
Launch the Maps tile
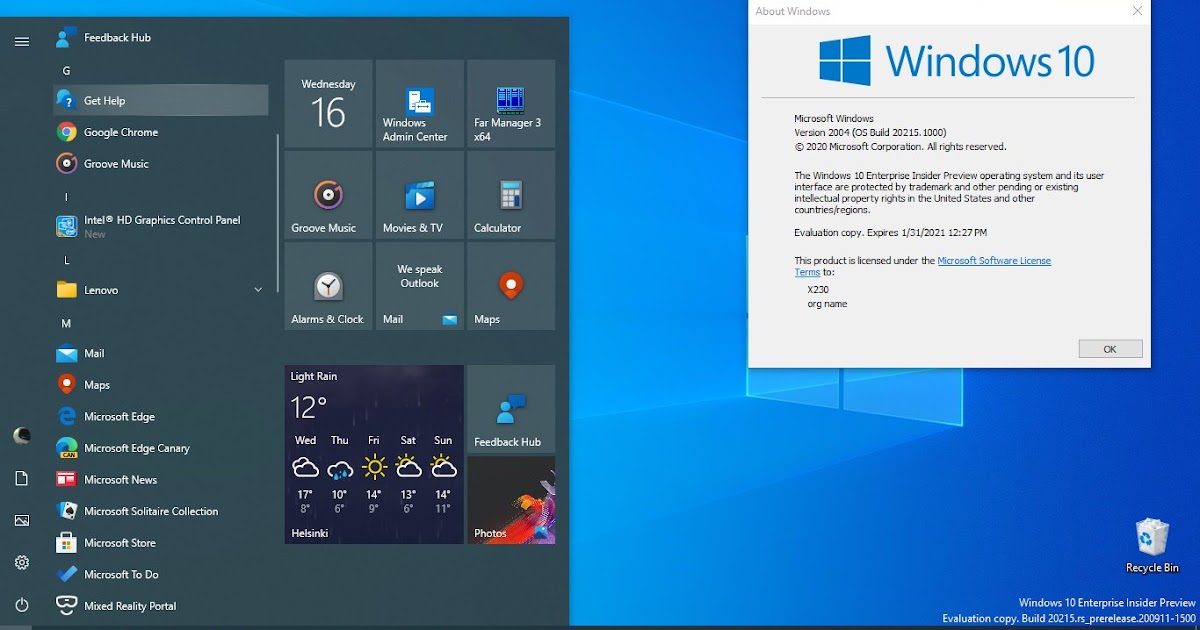click(x=511, y=287)
